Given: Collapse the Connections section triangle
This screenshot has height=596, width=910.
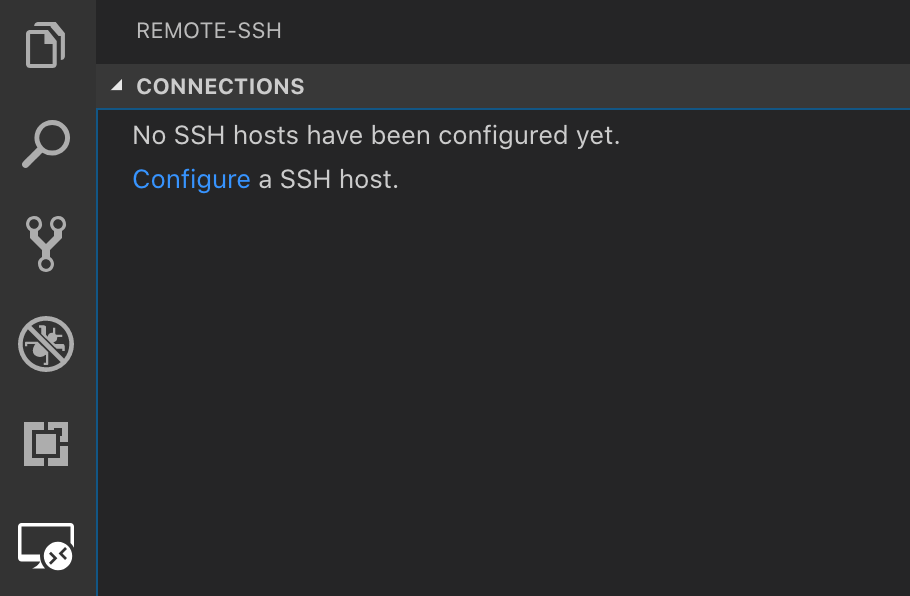Looking at the screenshot, I should point(117,86).
